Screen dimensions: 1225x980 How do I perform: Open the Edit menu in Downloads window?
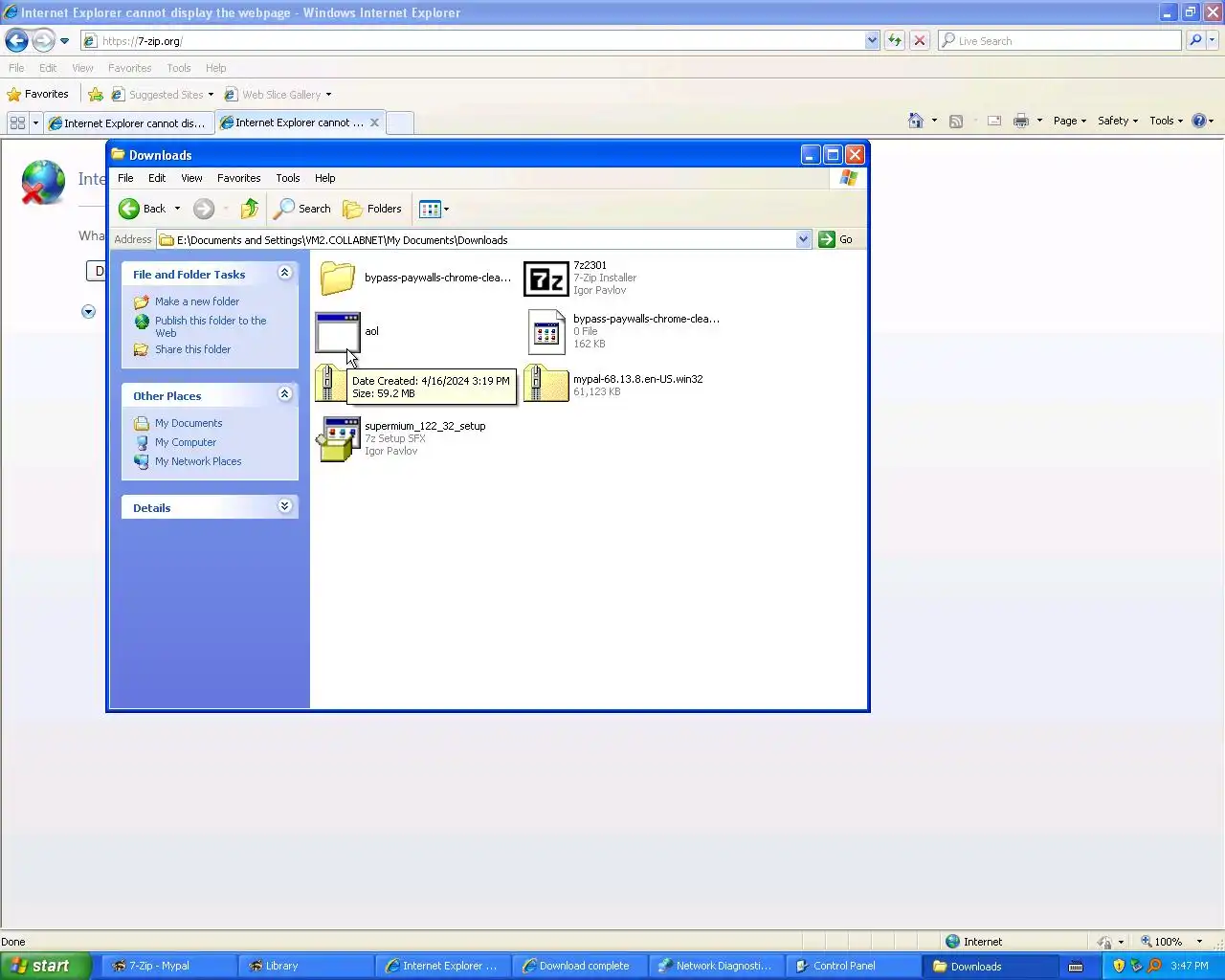[157, 178]
